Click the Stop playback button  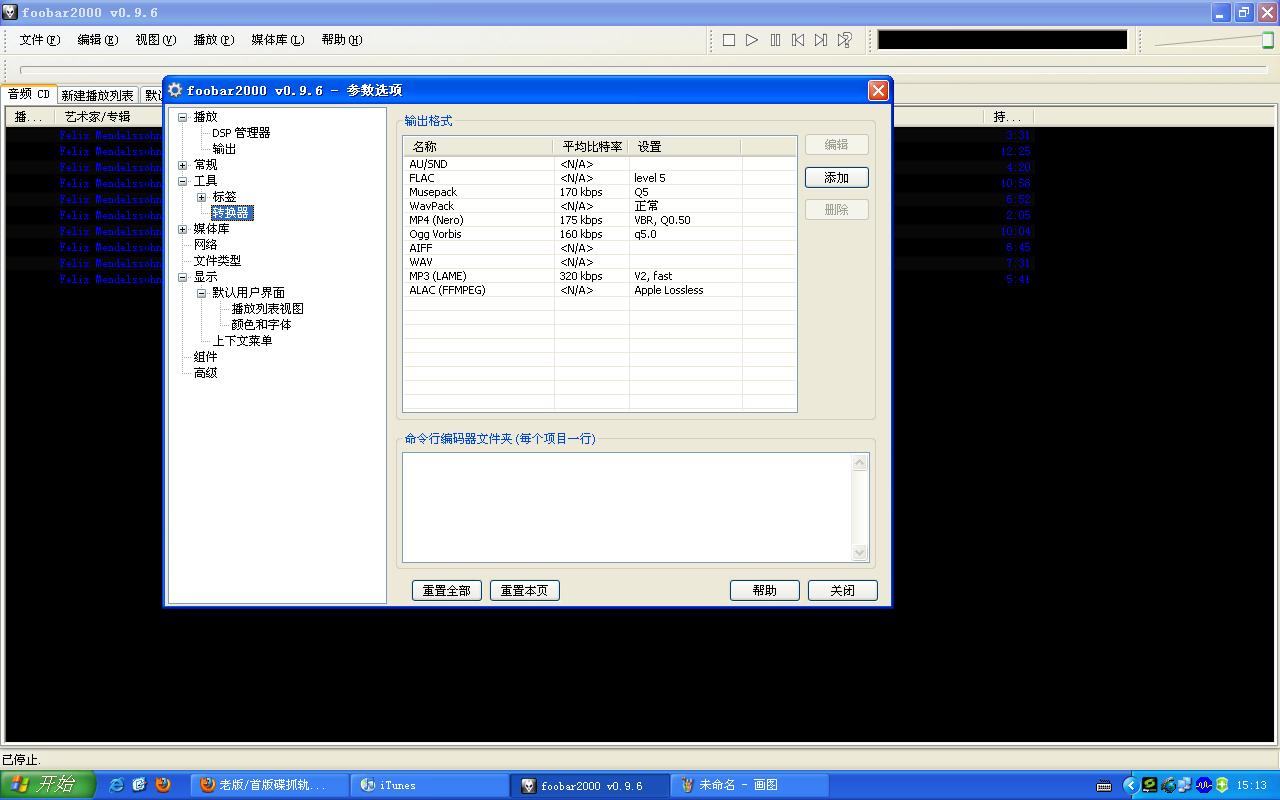(x=729, y=40)
